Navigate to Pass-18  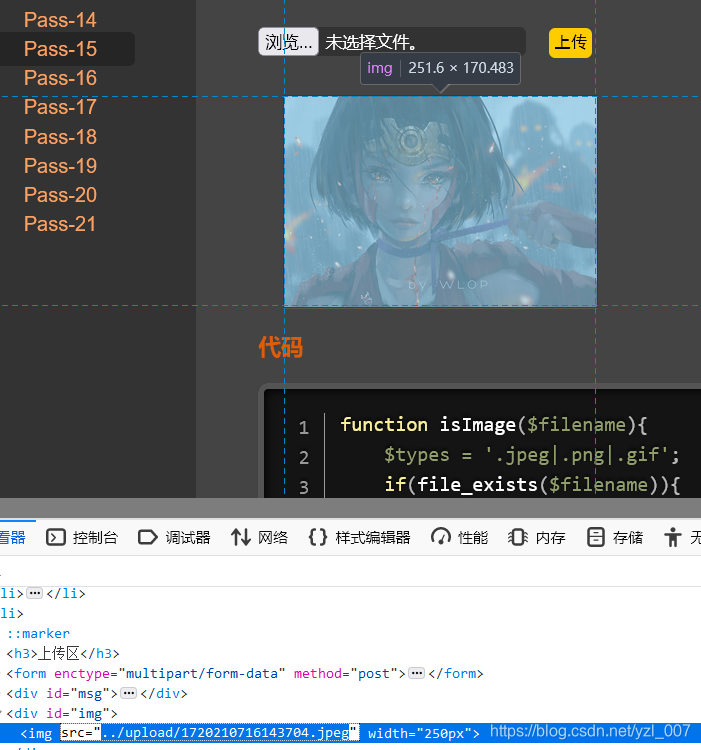[x=60, y=137]
